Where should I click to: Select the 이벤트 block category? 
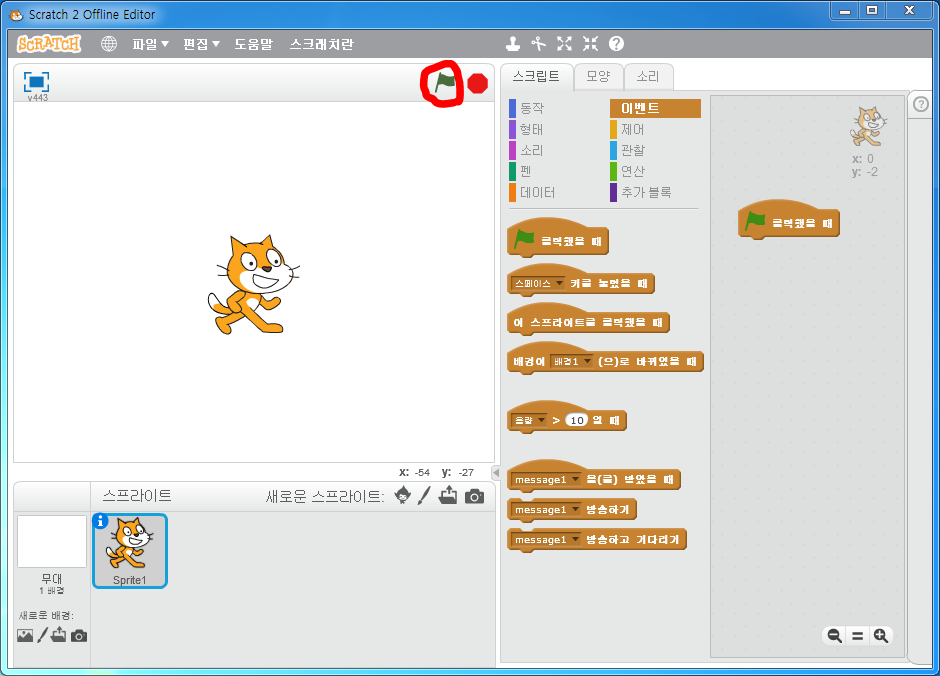[x=655, y=108]
